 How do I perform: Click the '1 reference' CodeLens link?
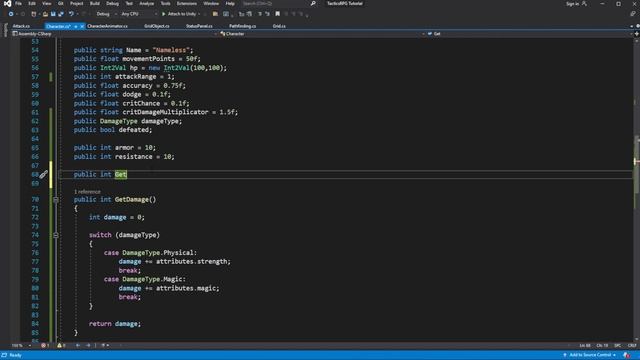coord(87,191)
